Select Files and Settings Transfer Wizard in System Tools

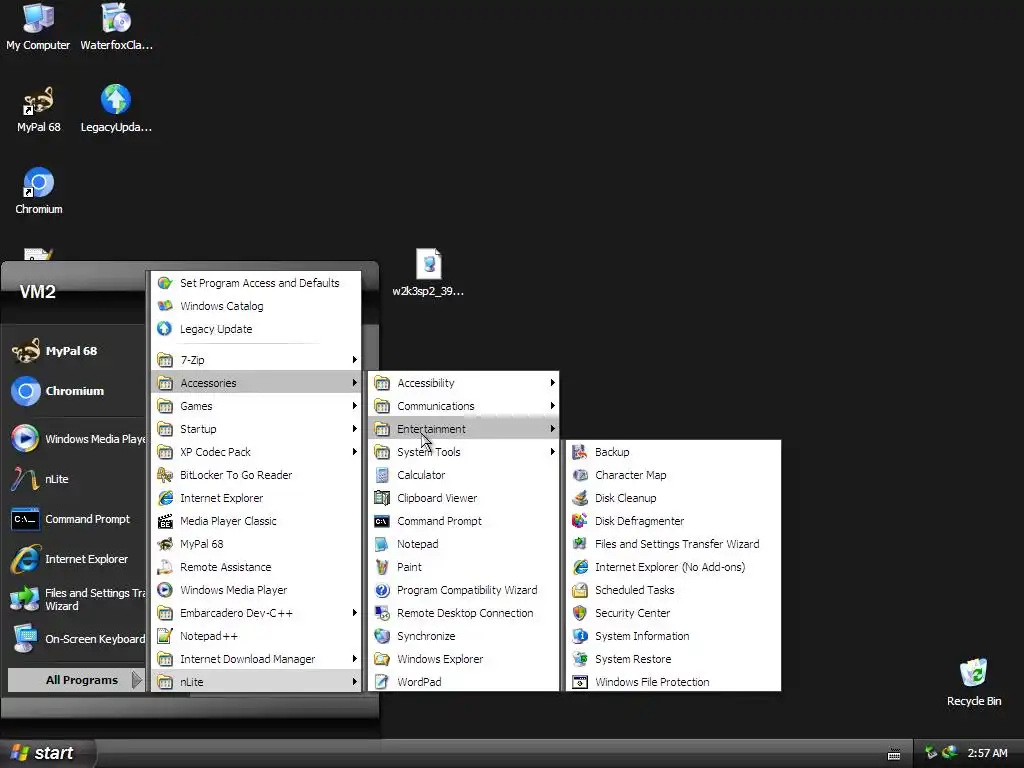pyautogui.click(x=673, y=544)
